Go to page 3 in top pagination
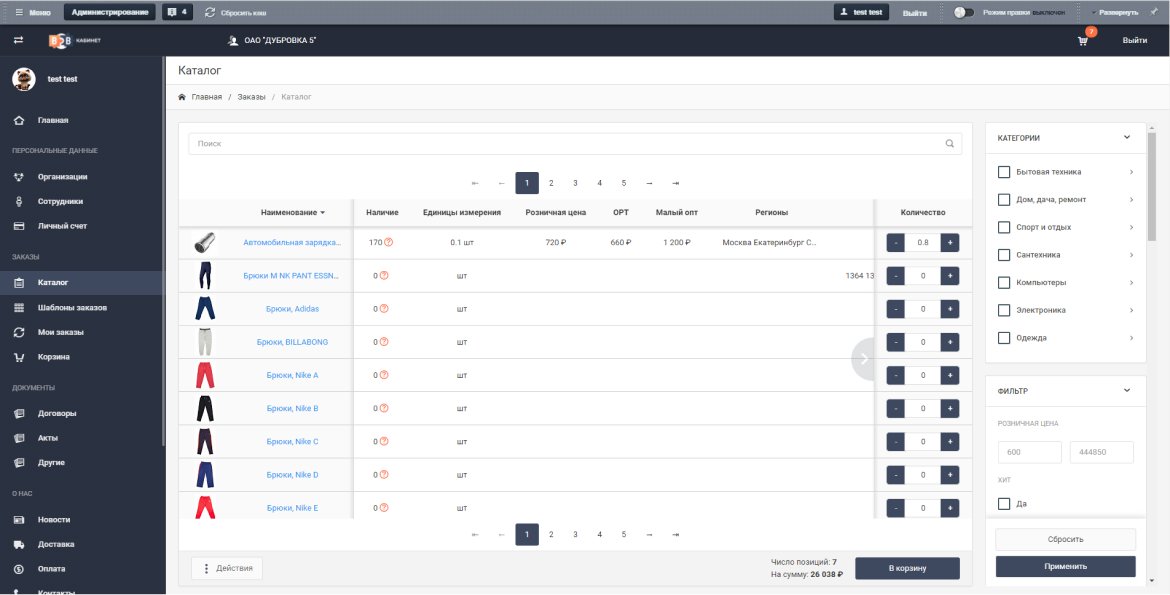Screen dimensions: 1170x595 tap(575, 183)
